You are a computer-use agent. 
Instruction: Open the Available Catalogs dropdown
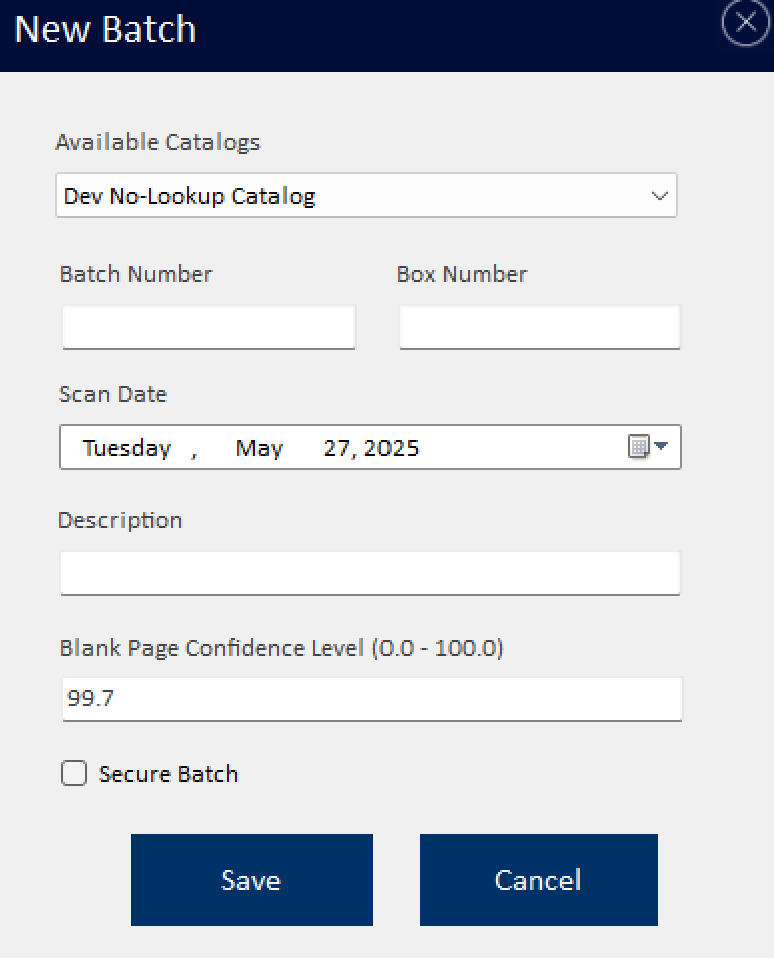pos(366,196)
